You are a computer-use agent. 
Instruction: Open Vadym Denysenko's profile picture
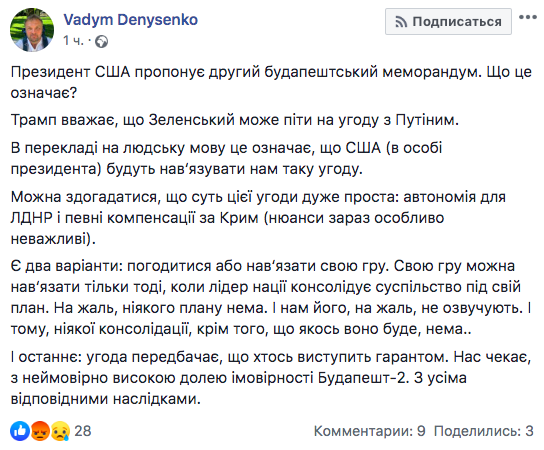point(32,30)
